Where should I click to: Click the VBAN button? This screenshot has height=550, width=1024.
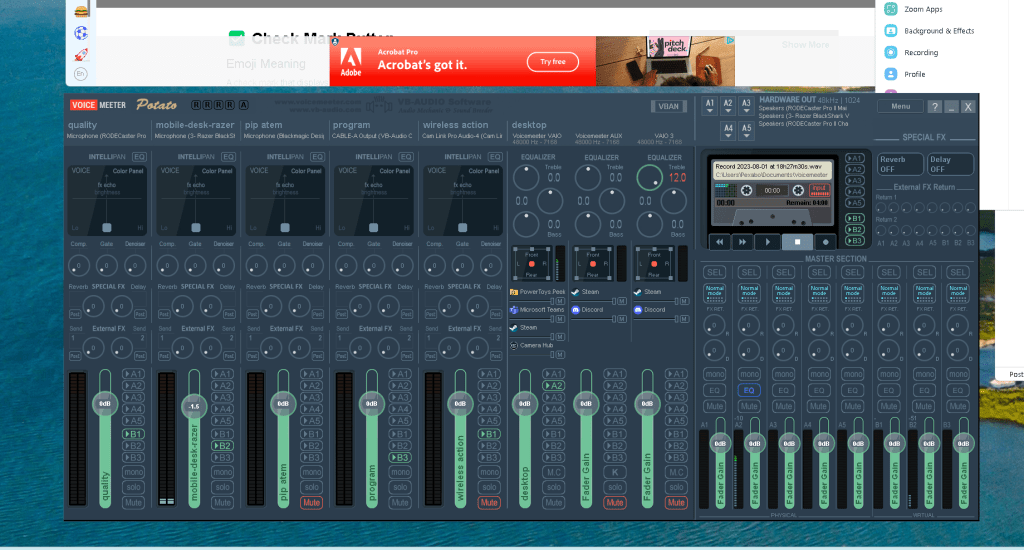(x=668, y=106)
